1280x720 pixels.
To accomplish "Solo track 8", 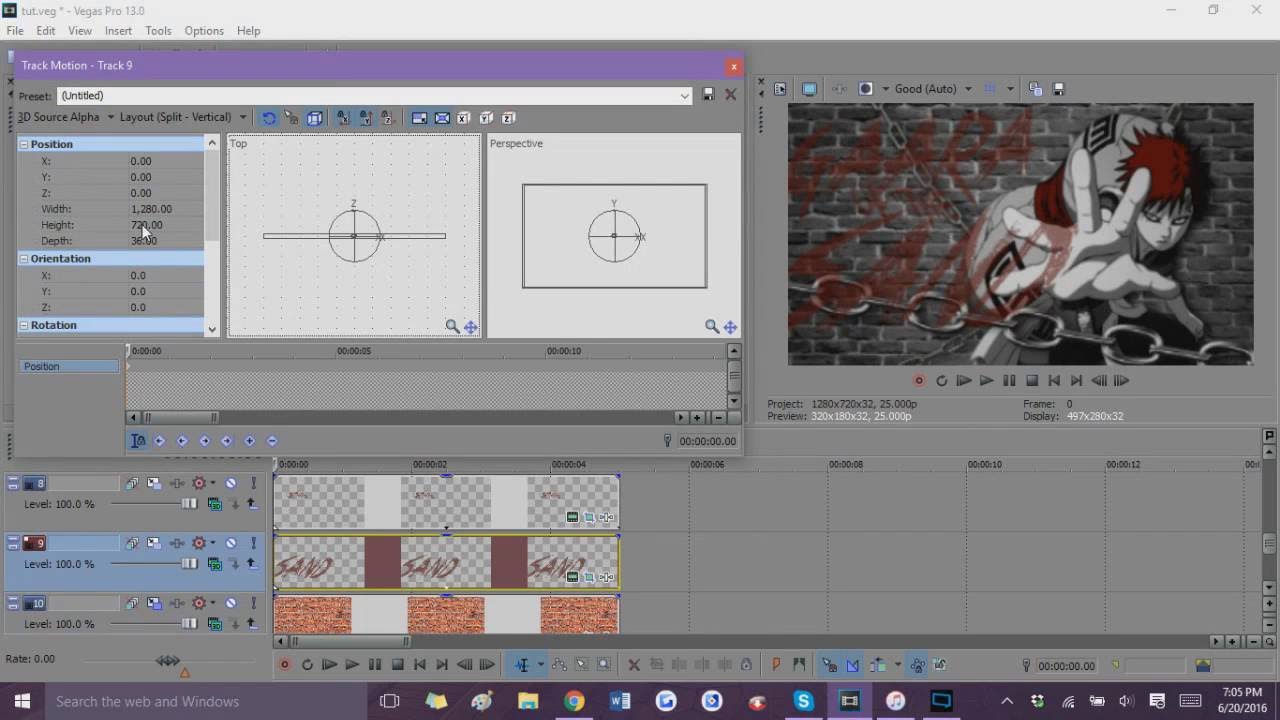I will pyautogui.click(x=253, y=484).
